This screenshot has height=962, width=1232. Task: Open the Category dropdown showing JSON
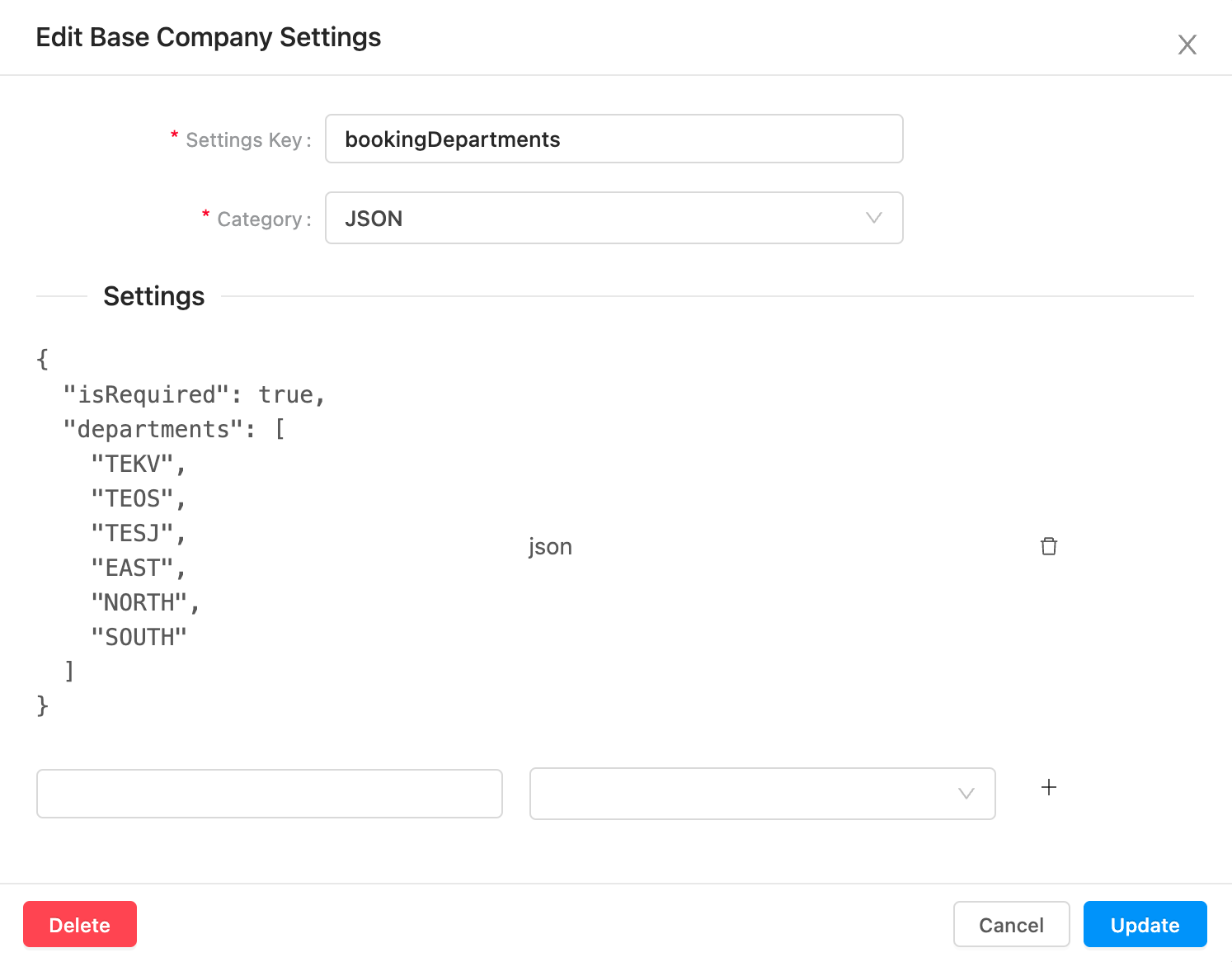[614, 219]
